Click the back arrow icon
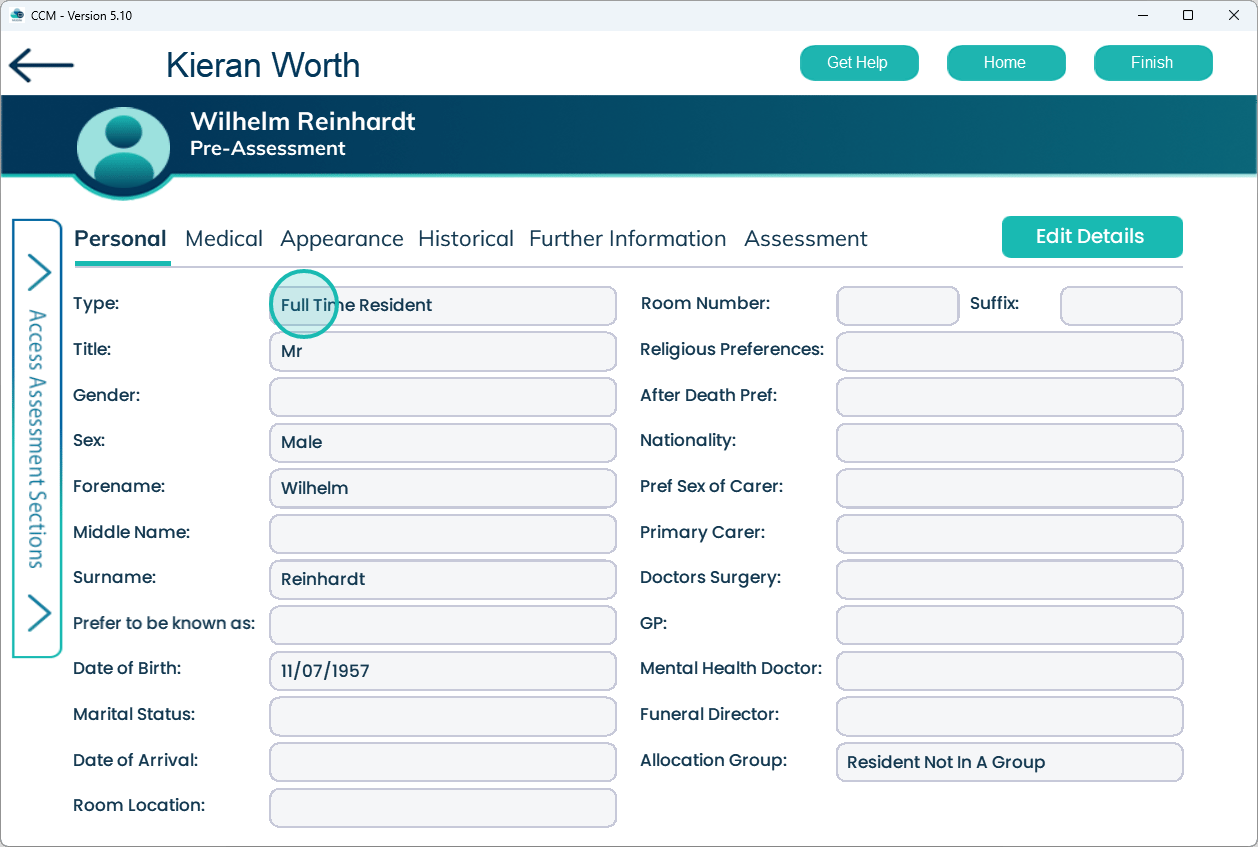 point(41,65)
